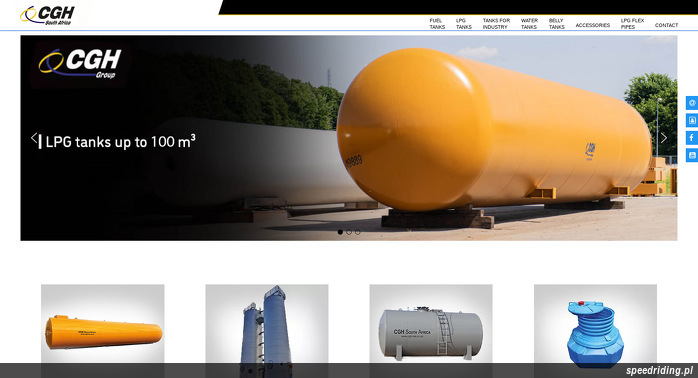Open Tanks for Industry menu item
The image size is (698, 378).
point(496,24)
